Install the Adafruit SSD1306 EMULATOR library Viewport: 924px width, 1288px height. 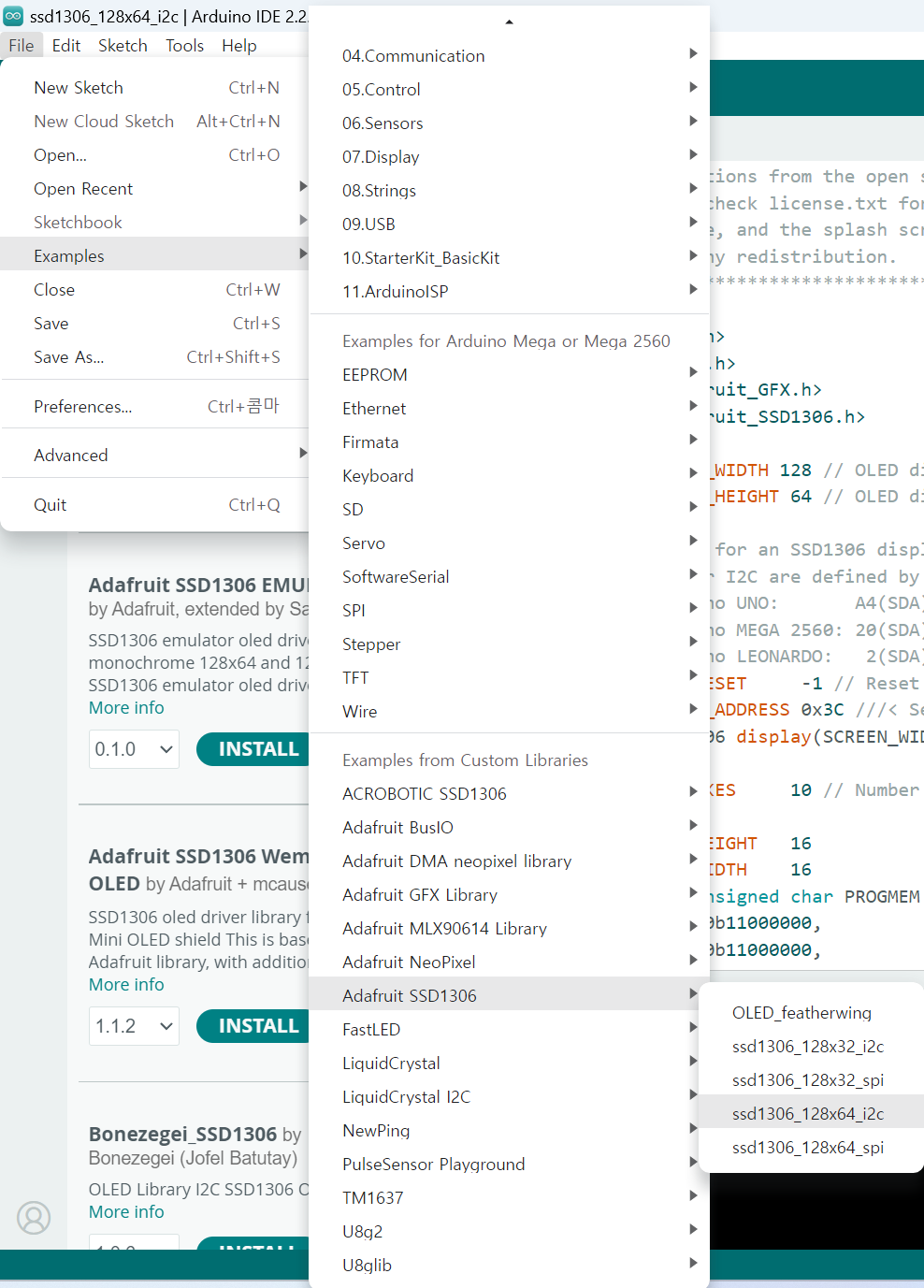(x=256, y=749)
